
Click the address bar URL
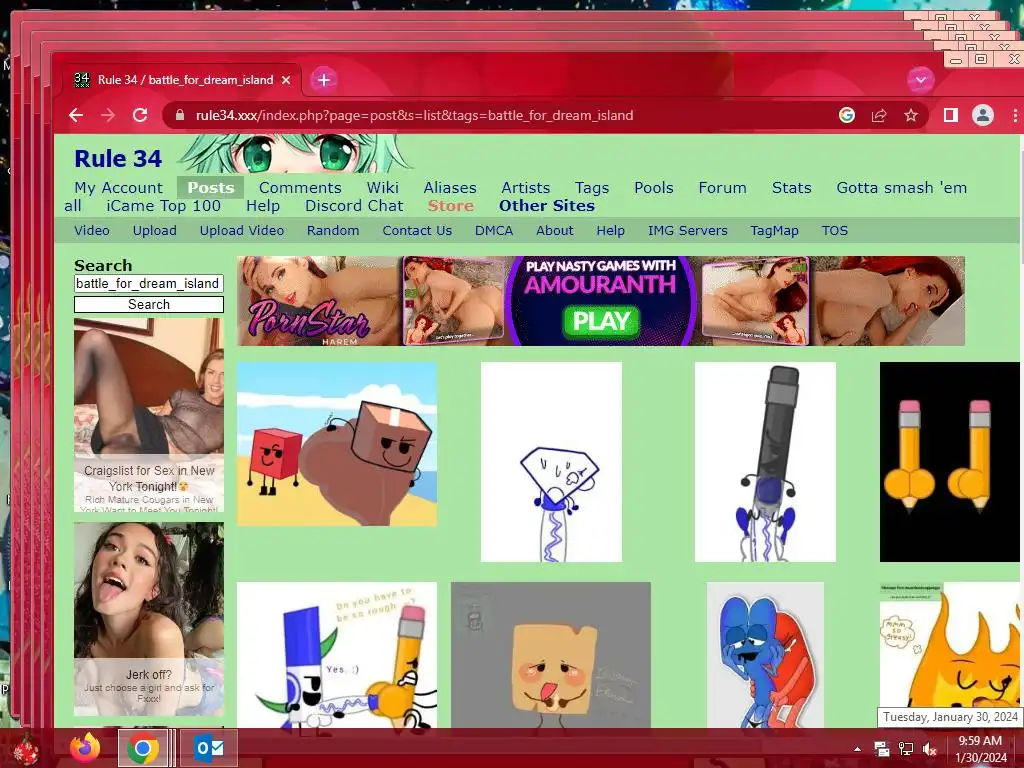pos(414,116)
